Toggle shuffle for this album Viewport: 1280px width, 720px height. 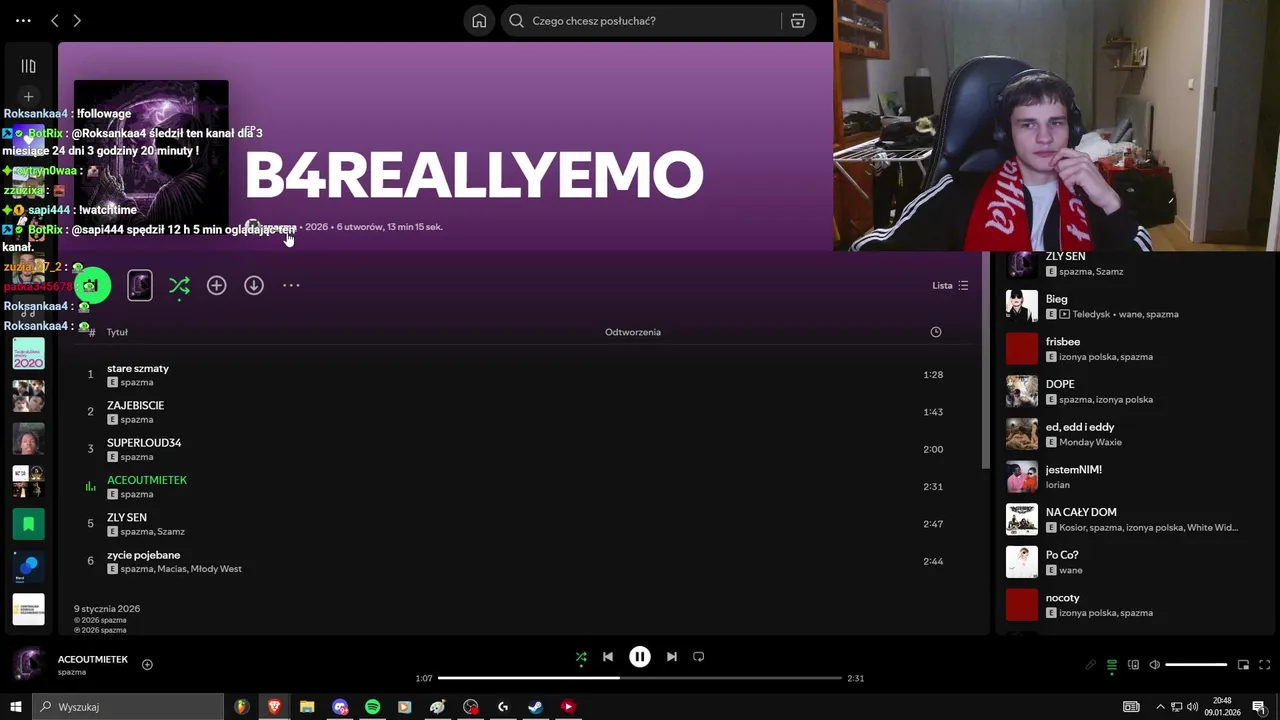(x=179, y=286)
